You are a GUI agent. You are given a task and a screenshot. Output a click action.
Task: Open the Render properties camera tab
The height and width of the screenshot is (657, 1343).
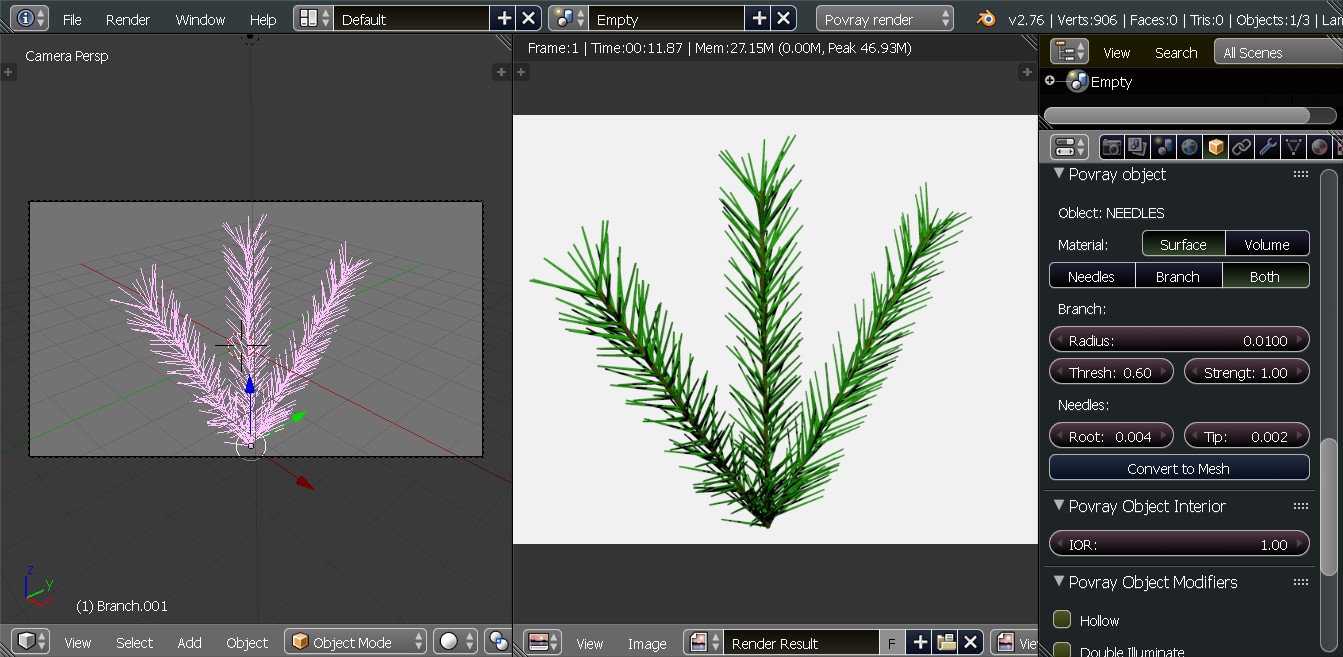1111,147
